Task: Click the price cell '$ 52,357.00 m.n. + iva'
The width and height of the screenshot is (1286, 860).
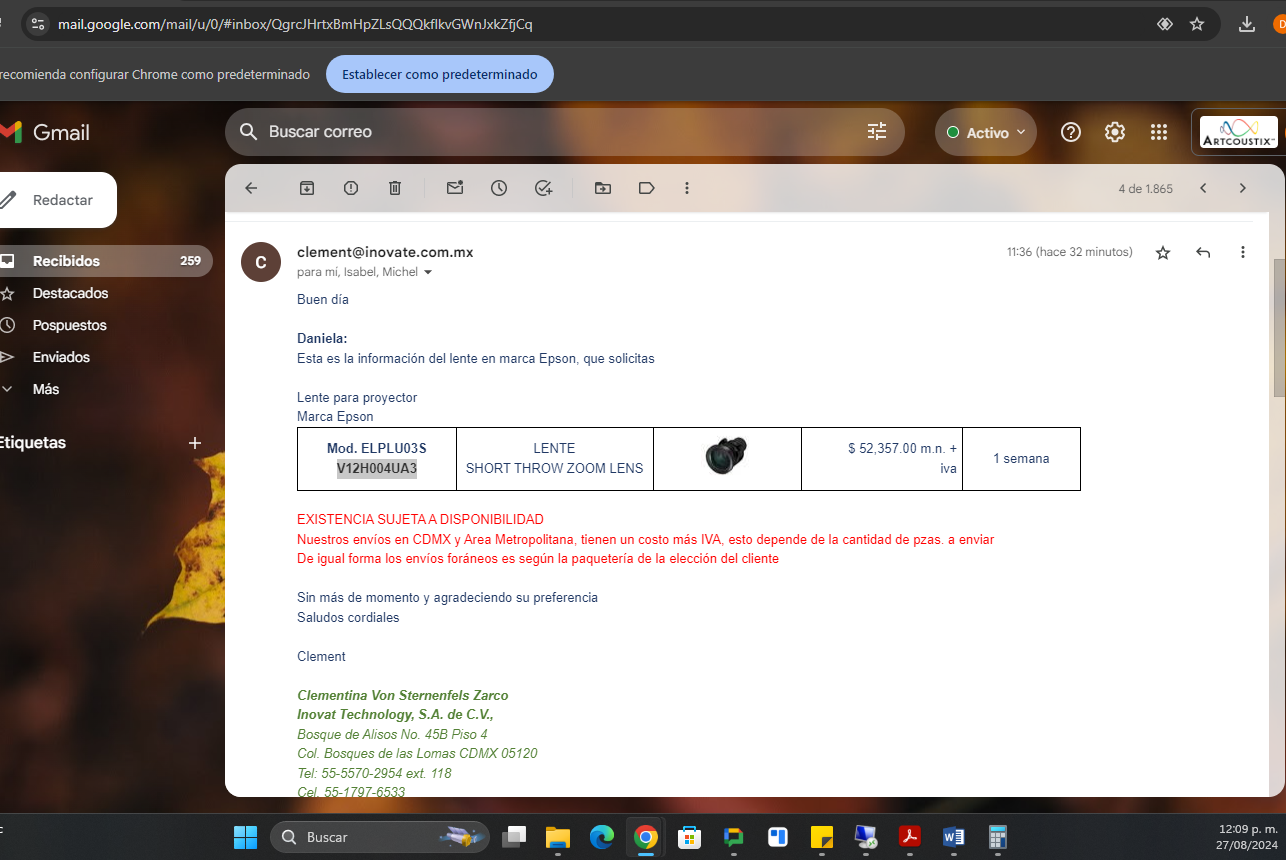Action: 882,459
